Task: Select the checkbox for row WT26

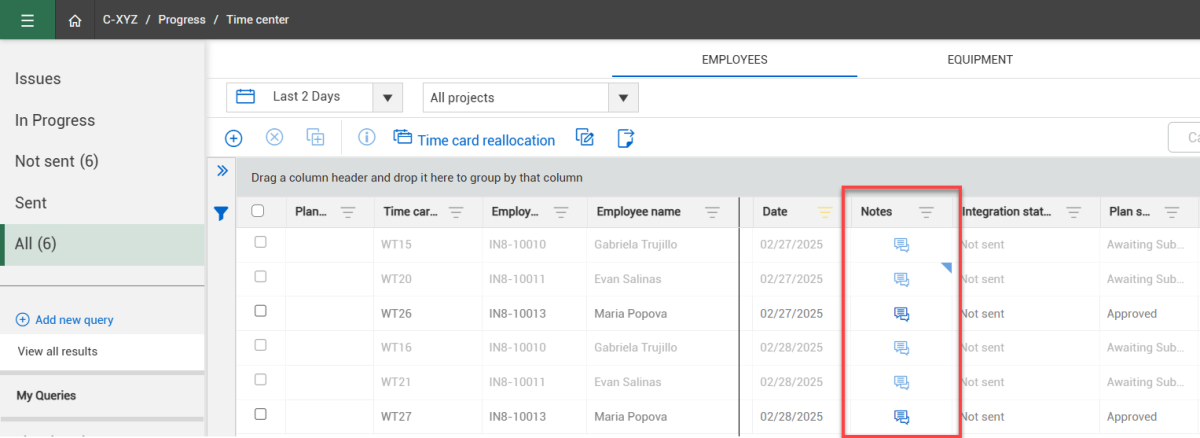Action: coord(260,312)
